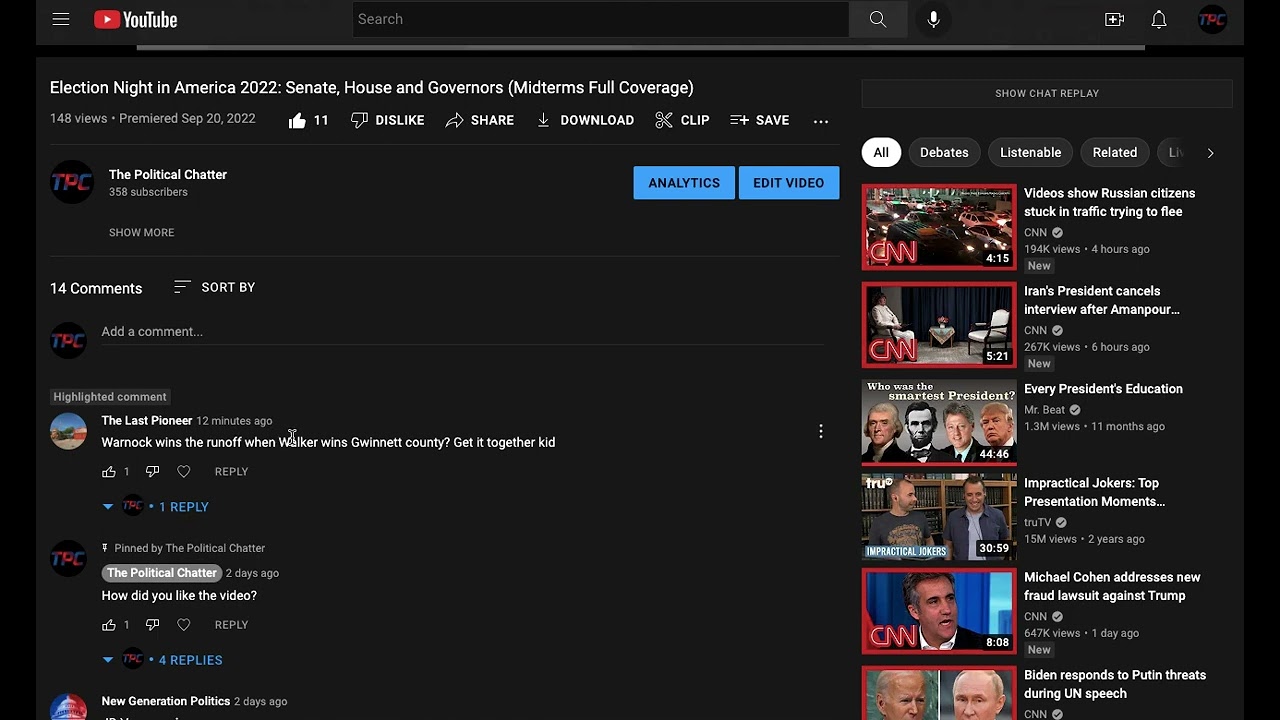Open more actions ellipsis under video
This screenshot has height=720, width=1280.
coord(821,120)
